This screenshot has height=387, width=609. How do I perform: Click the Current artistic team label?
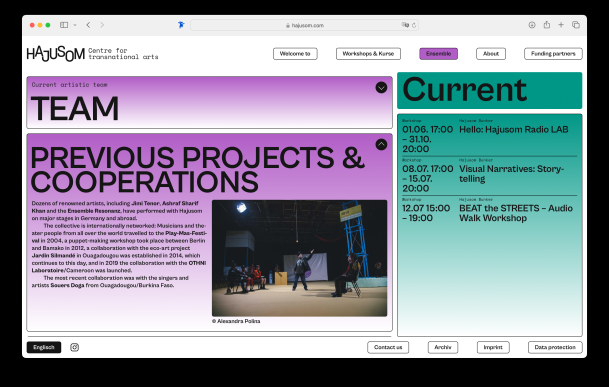tap(70, 85)
